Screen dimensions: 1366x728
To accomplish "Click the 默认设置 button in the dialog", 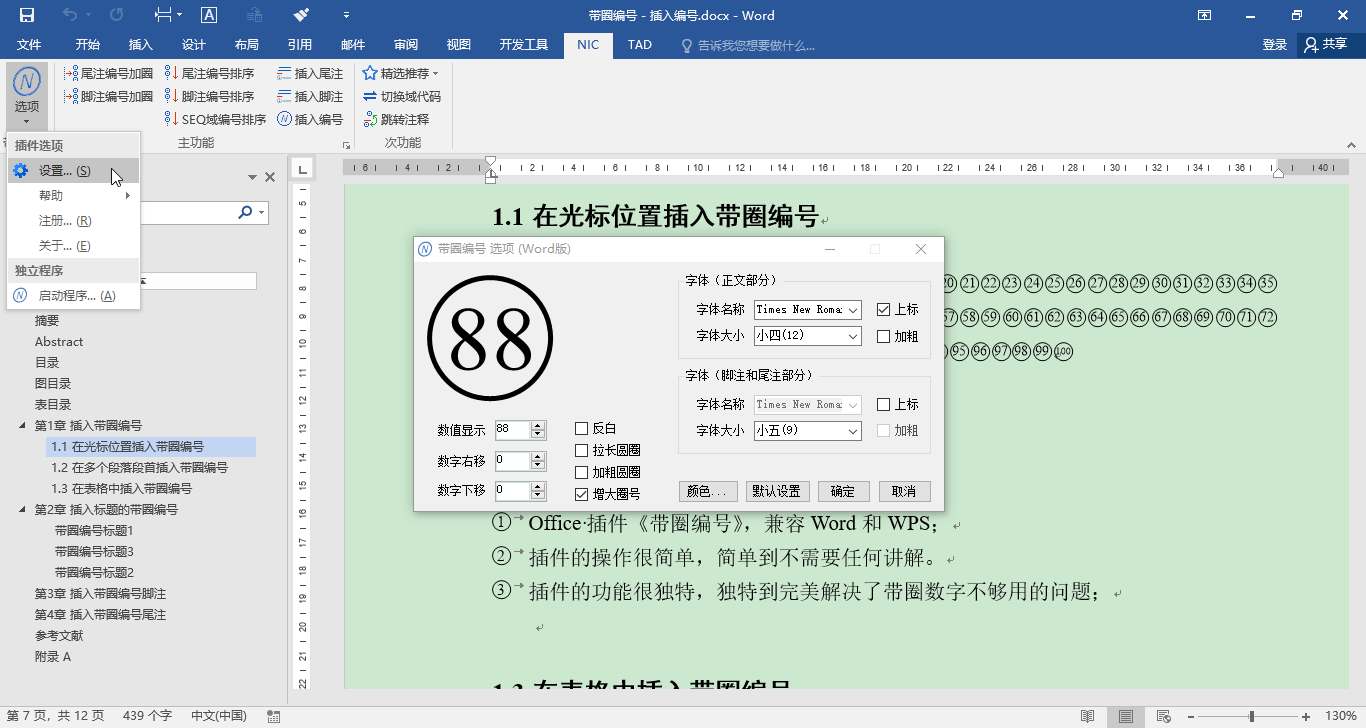I will coord(776,491).
